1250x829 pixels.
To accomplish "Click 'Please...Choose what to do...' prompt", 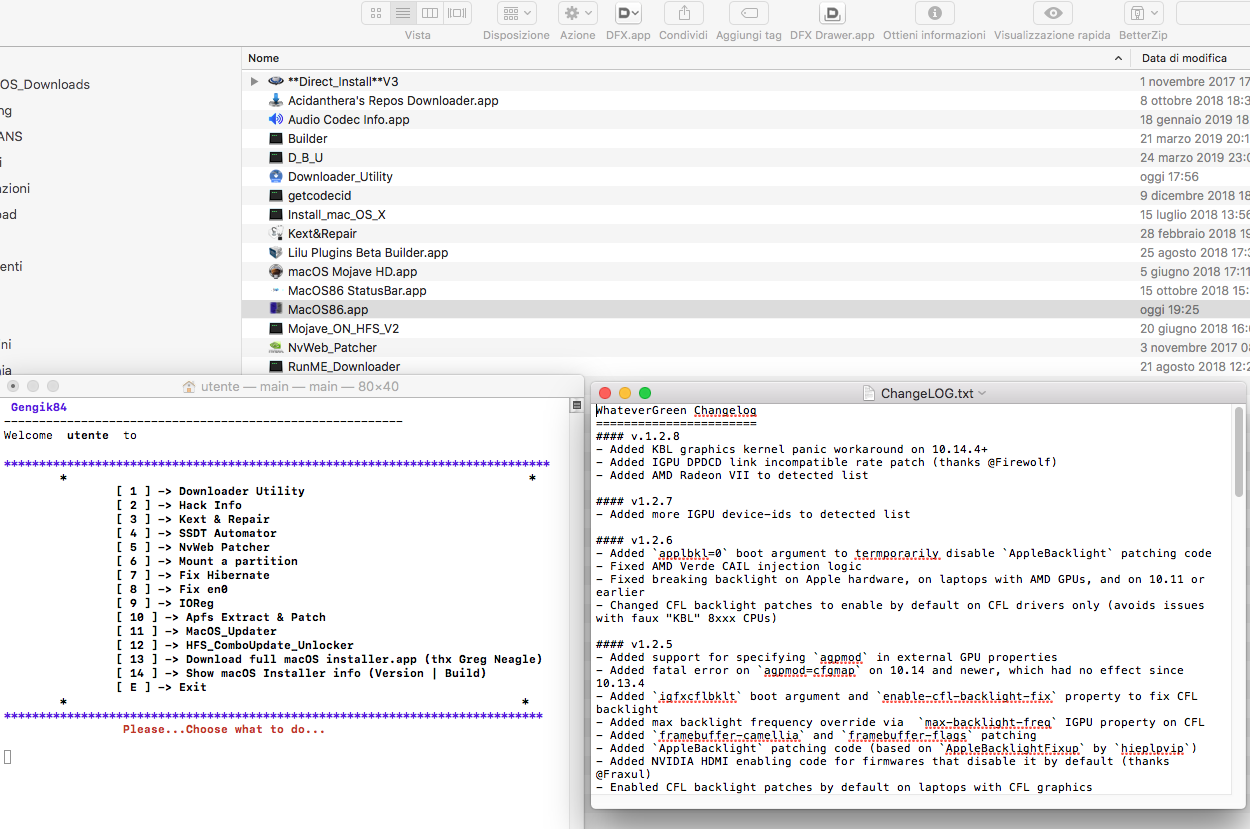I will pos(224,729).
